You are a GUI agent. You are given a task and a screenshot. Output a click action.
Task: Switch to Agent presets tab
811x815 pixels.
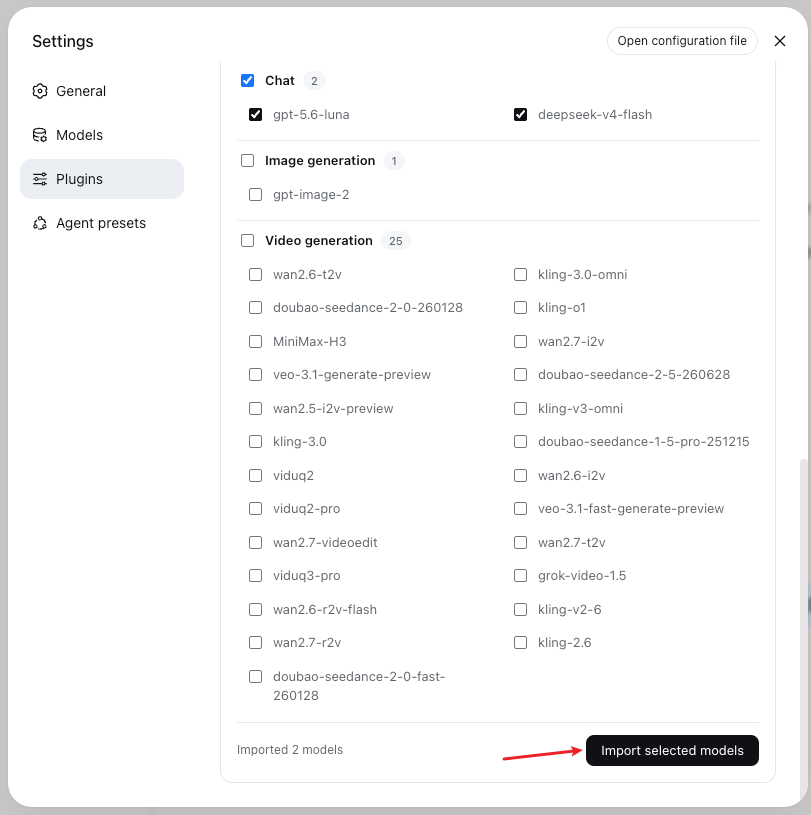coord(102,223)
